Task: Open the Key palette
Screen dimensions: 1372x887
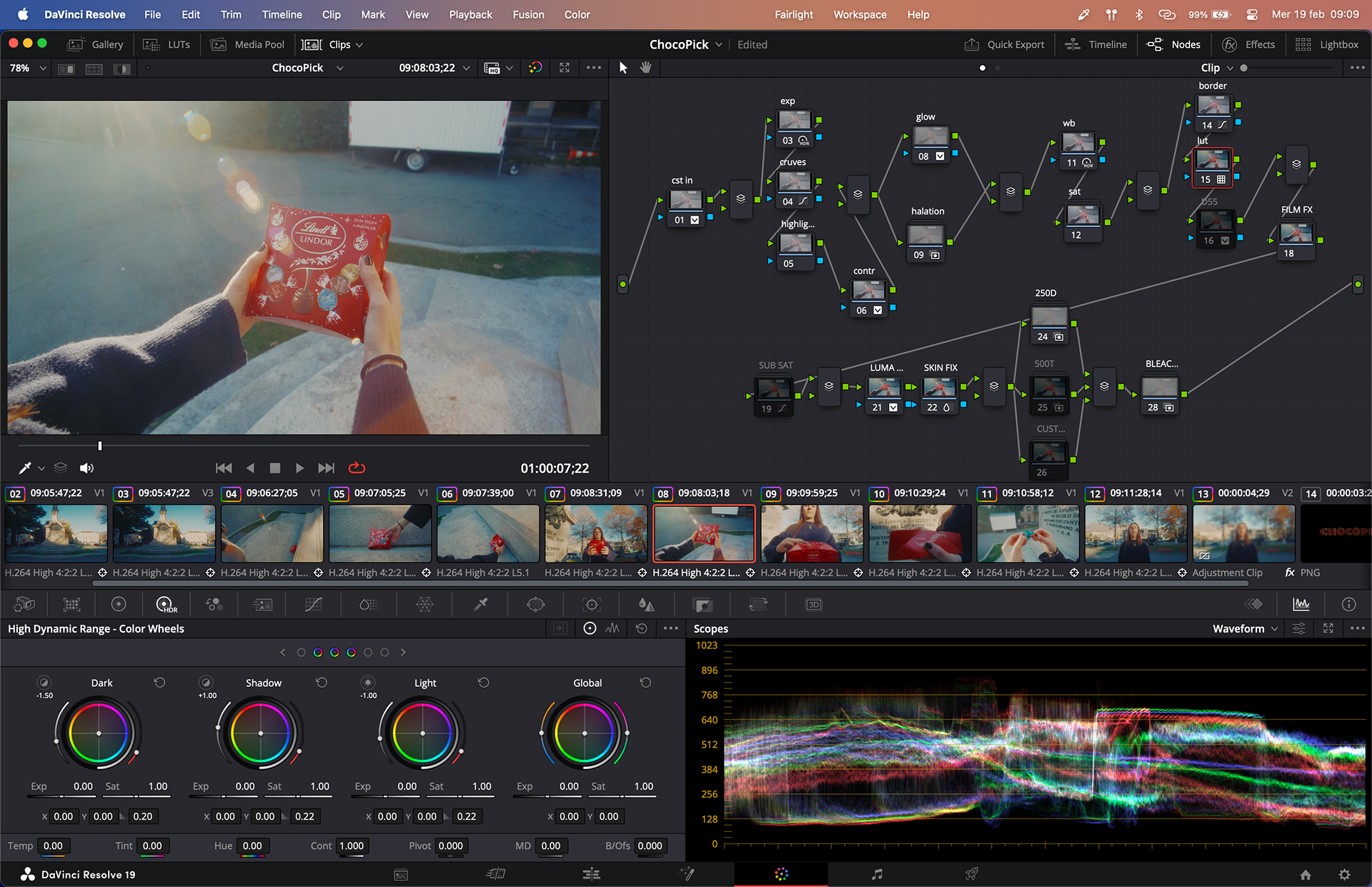Action: point(703,605)
